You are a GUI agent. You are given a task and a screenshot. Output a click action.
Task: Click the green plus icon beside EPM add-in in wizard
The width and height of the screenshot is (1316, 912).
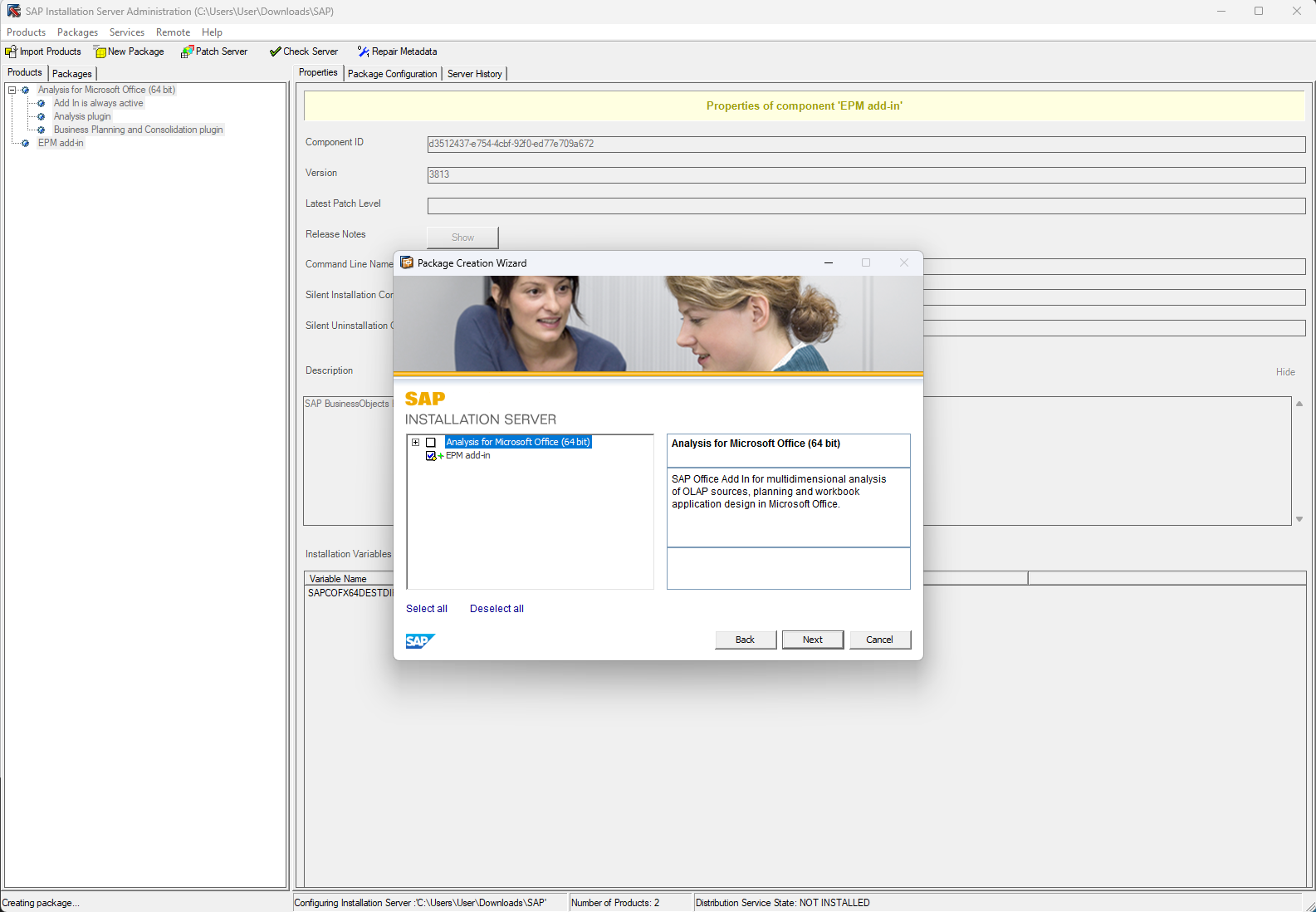pyautogui.click(x=441, y=456)
